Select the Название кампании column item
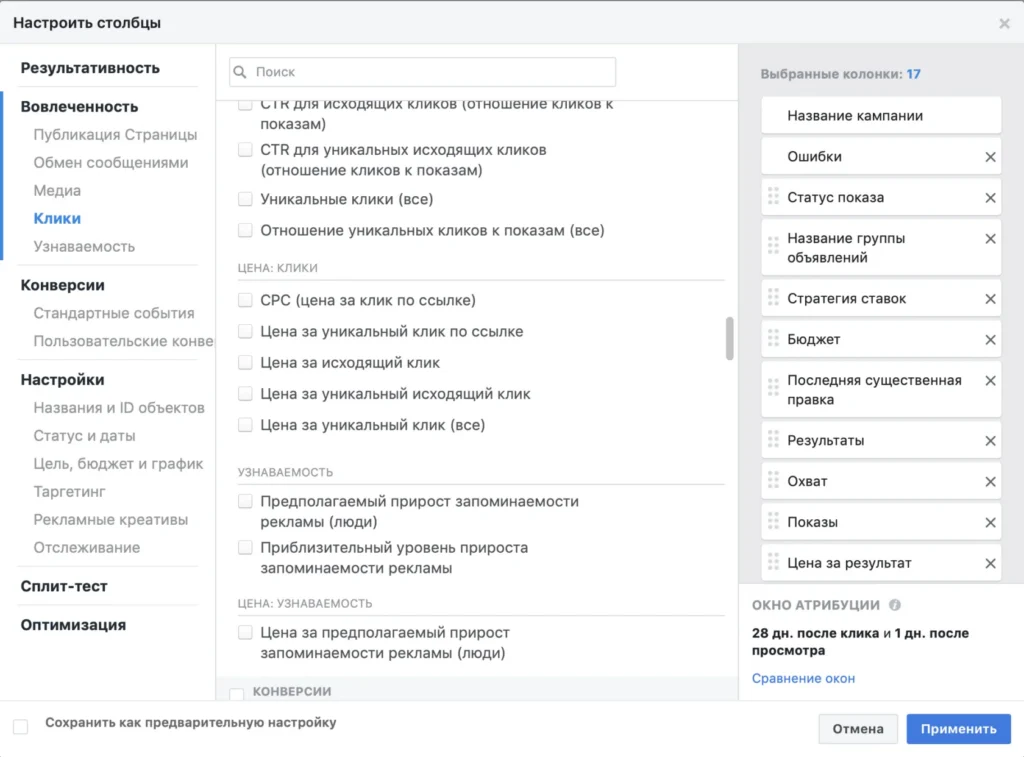 [x=881, y=116]
